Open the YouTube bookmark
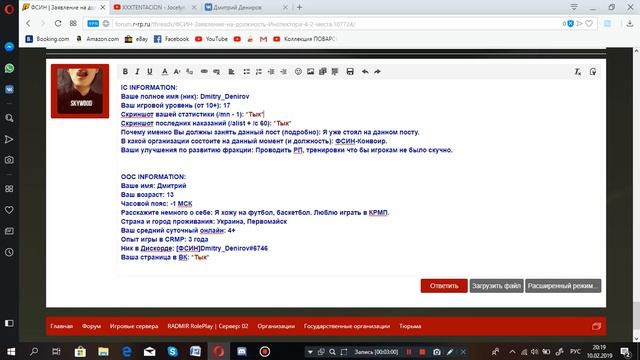 (x=211, y=39)
